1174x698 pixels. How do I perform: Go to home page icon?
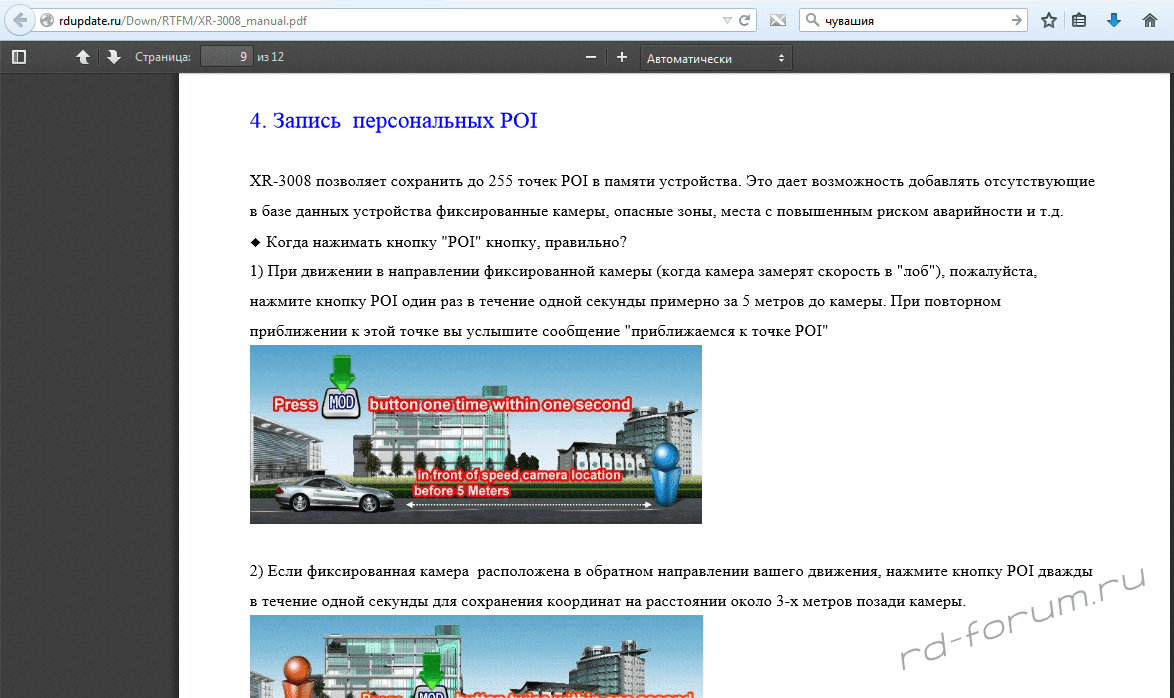coord(1149,20)
